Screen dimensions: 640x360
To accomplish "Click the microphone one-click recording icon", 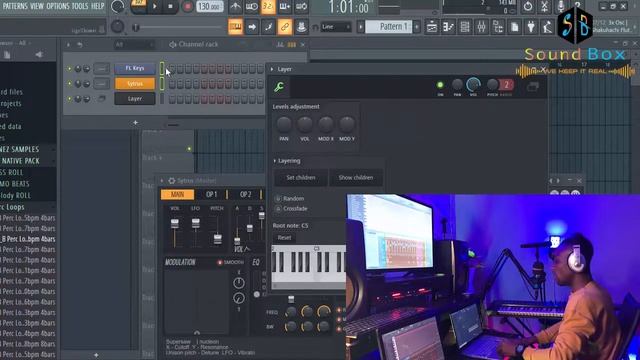I will [561, 7].
